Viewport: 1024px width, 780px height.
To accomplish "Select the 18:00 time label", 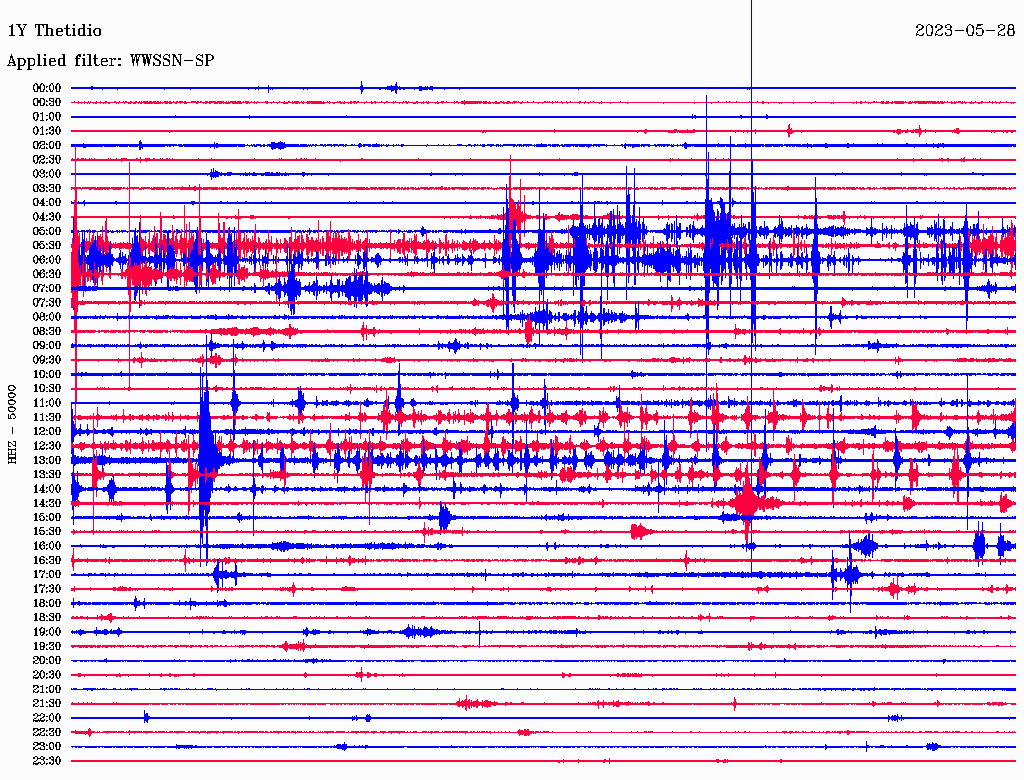I will pos(47,604).
